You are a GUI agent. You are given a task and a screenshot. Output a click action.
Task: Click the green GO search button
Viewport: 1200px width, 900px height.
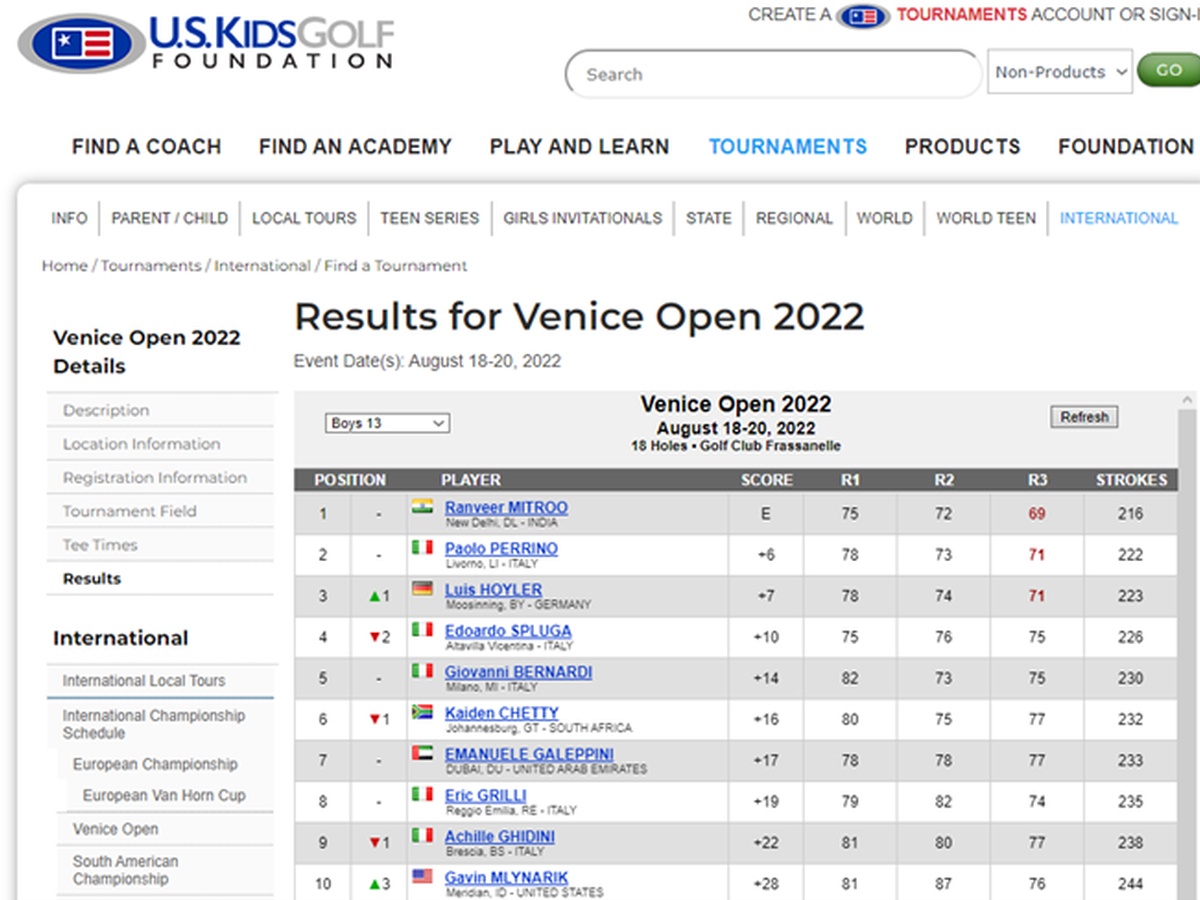click(x=1168, y=71)
